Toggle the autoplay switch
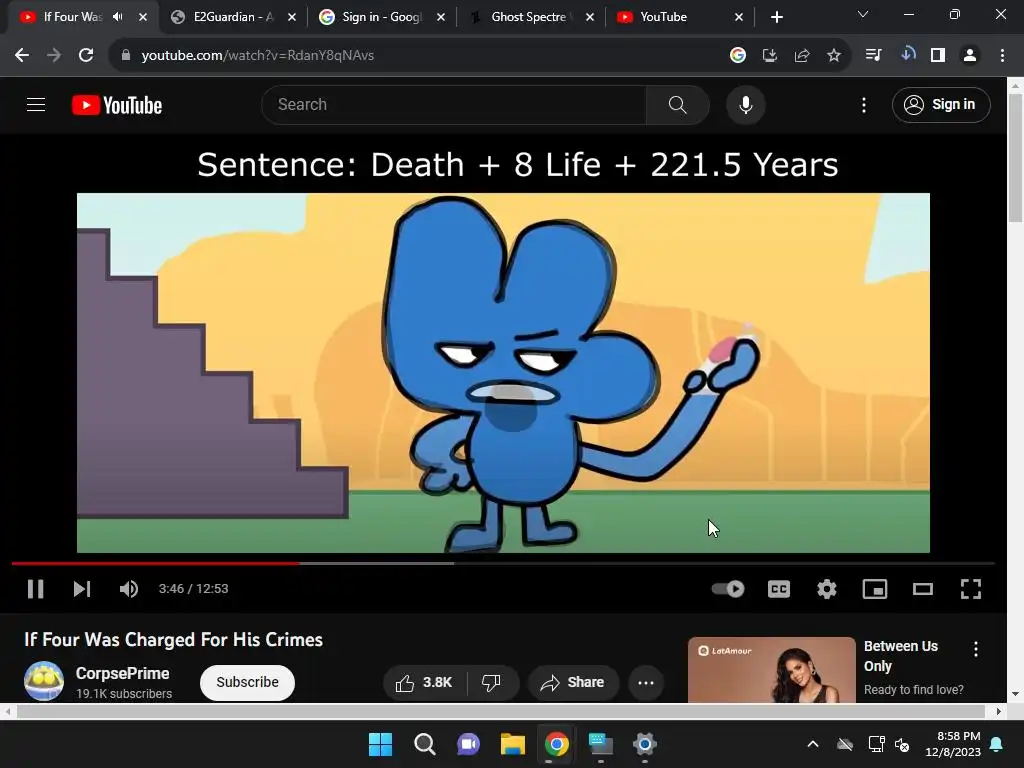This screenshot has height=768, width=1024. point(728,589)
